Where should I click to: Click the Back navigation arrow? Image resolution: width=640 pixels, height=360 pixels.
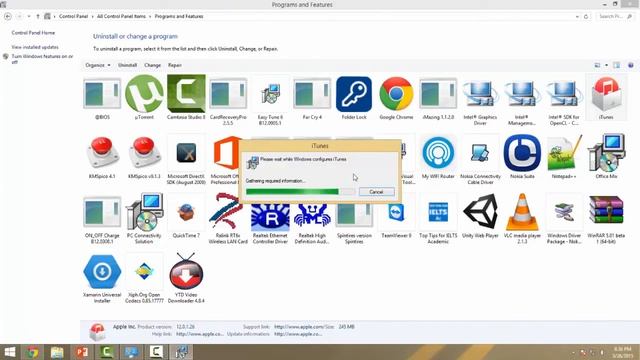point(8,16)
